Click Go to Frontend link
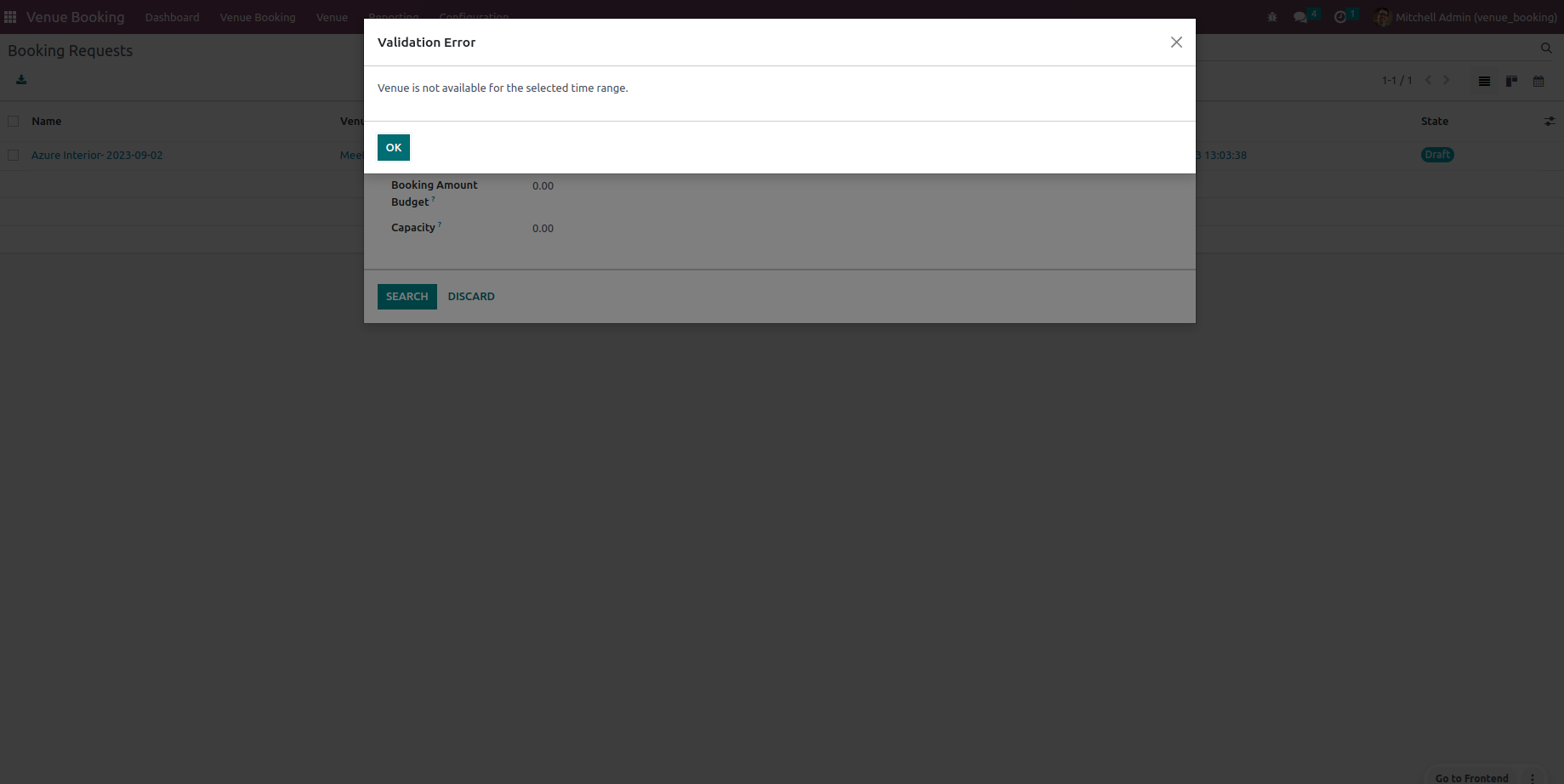This screenshot has height=784, width=1564. click(1471, 778)
